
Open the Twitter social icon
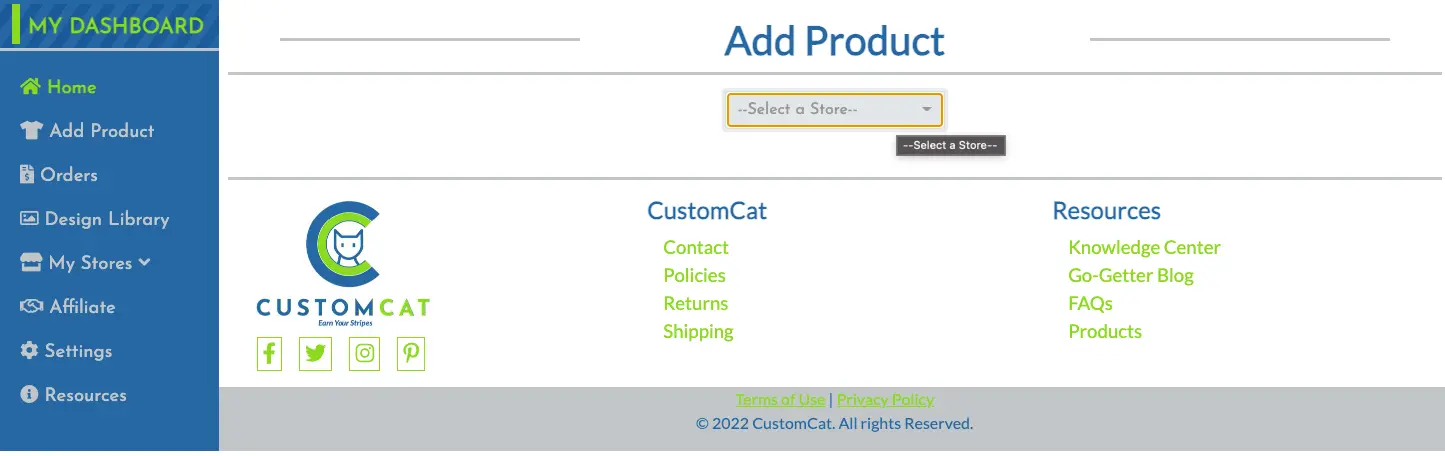316,354
